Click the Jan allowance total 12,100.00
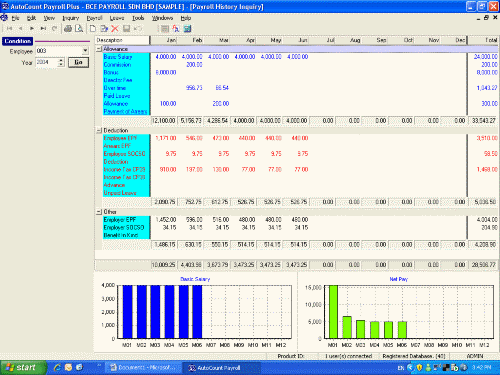500x375 pixels. click(164, 121)
